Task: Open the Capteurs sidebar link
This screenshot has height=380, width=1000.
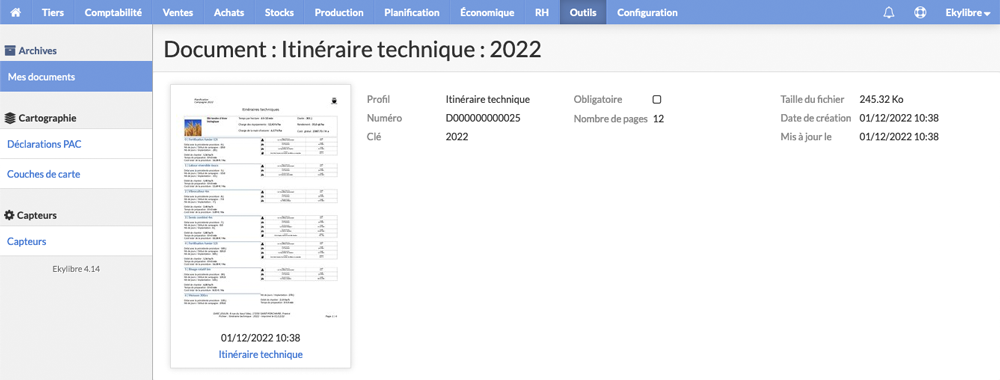Action: (26, 242)
